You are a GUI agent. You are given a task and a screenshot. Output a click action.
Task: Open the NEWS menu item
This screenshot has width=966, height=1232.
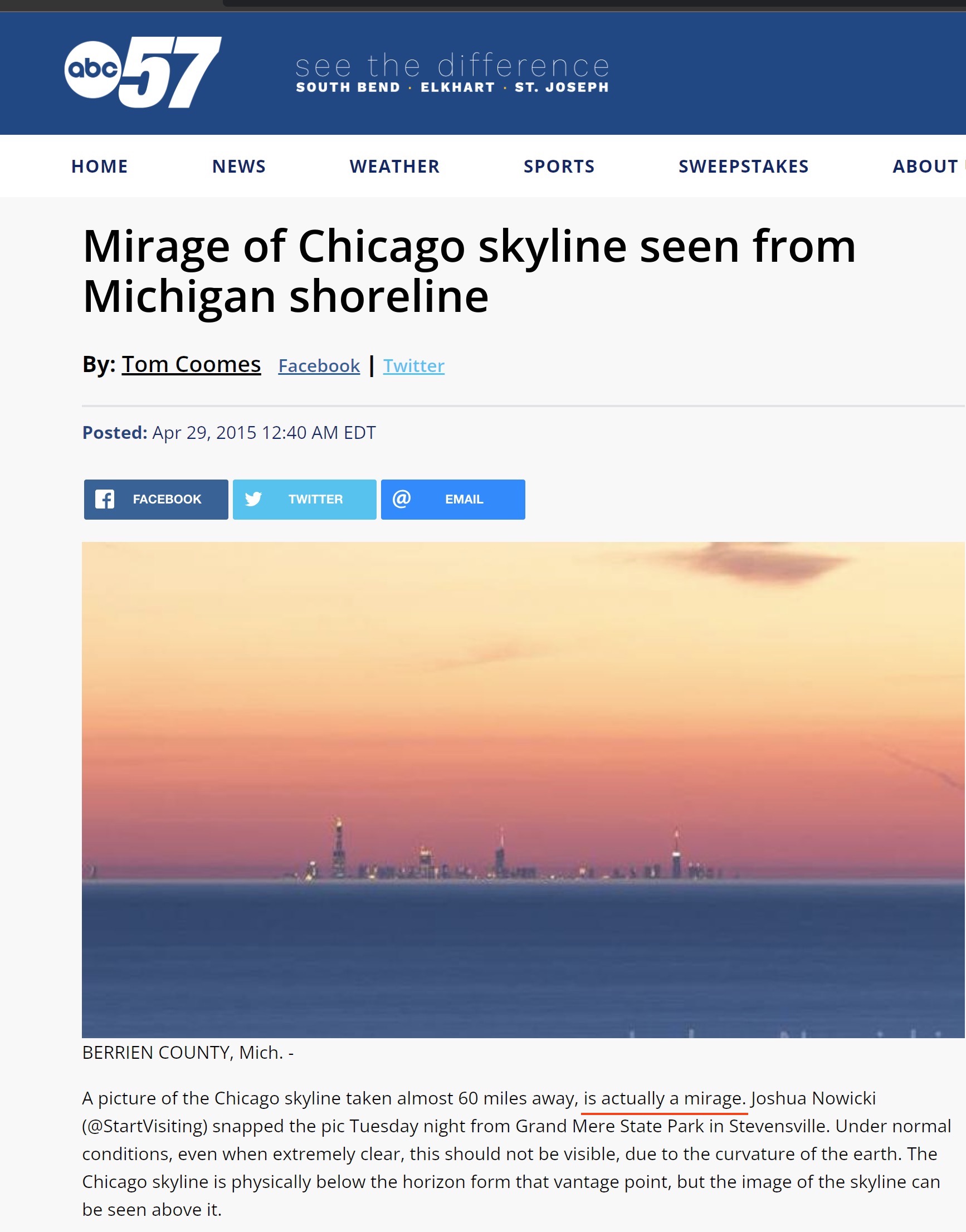pyautogui.click(x=238, y=166)
